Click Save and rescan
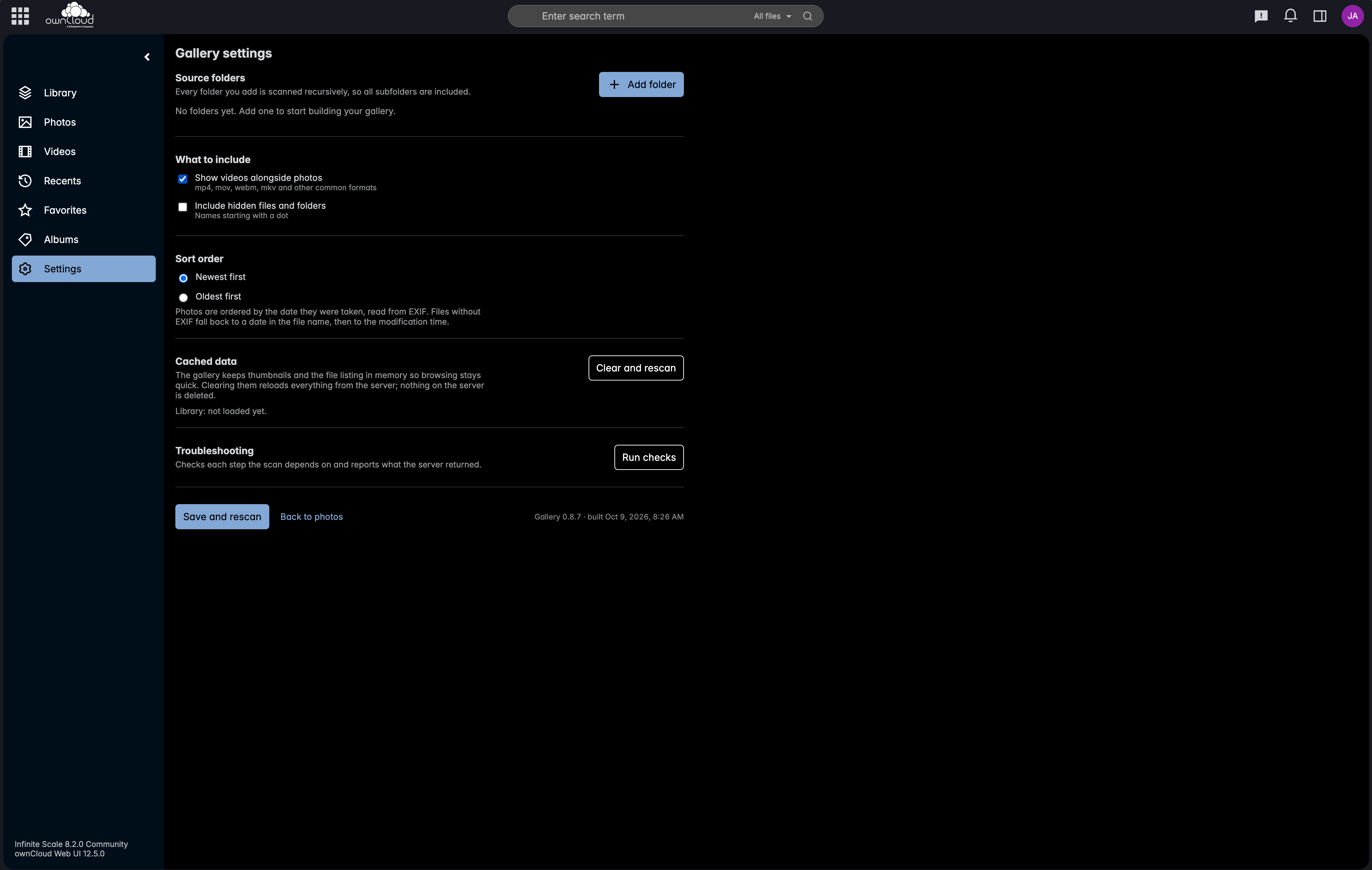 (x=222, y=516)
